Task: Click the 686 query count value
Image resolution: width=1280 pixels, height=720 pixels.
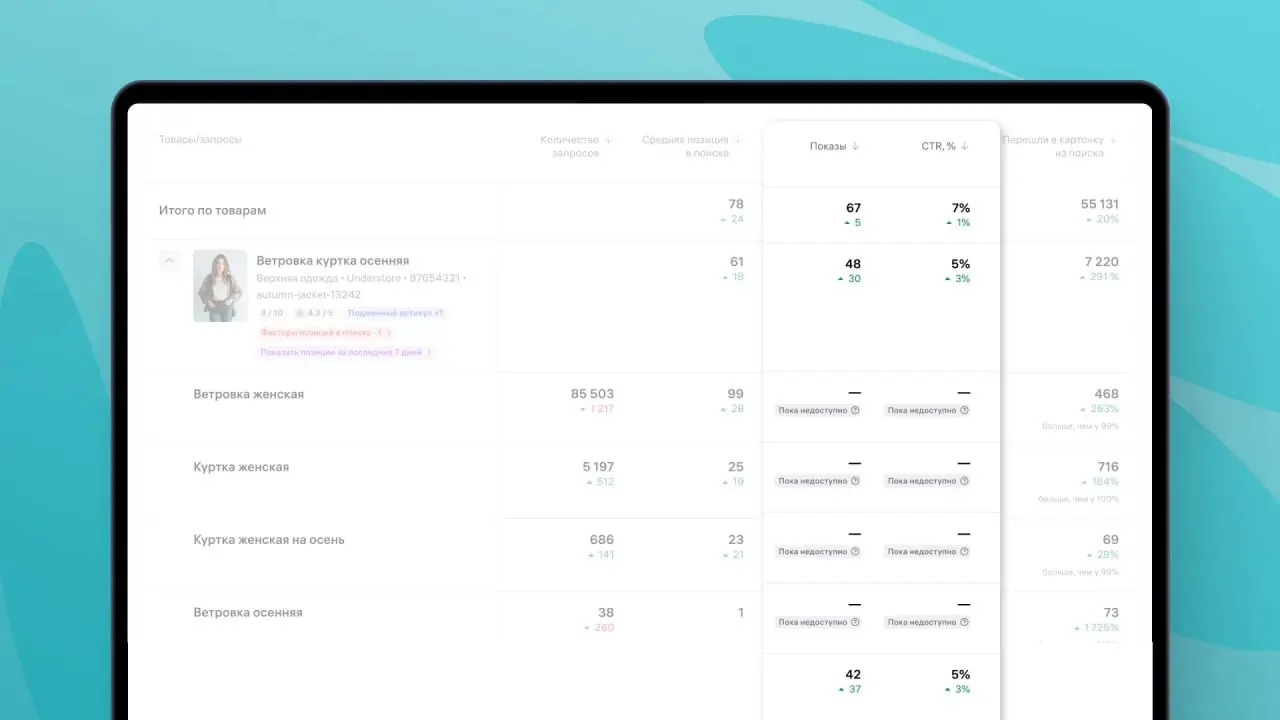Action: 602,540
